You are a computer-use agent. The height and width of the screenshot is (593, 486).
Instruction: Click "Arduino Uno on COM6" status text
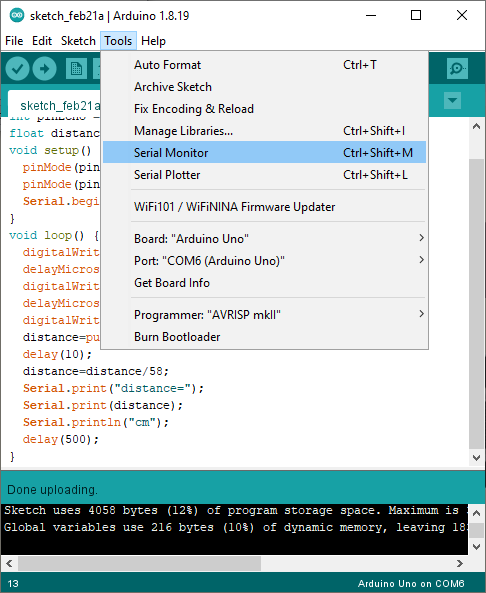tap(411, 584)
